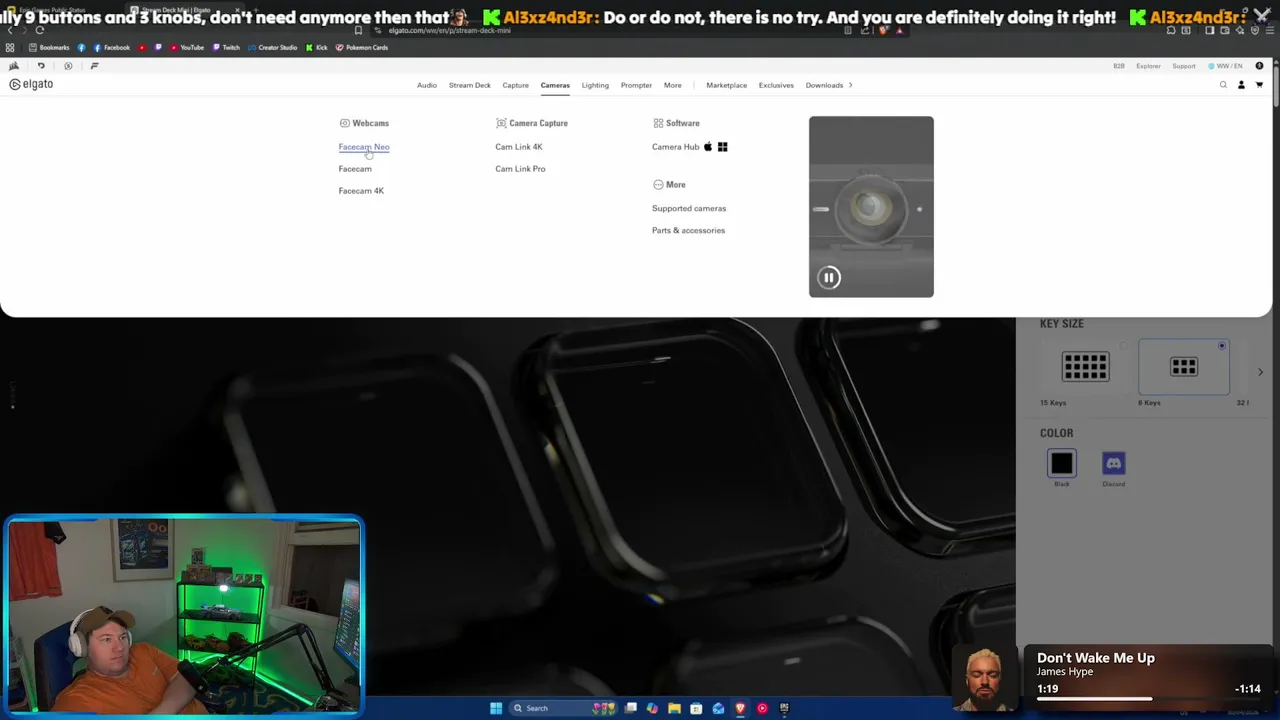Open Microsoft Store from taskbar
Viewport: 1280px width, 720px height.
(x=696, y=708)
